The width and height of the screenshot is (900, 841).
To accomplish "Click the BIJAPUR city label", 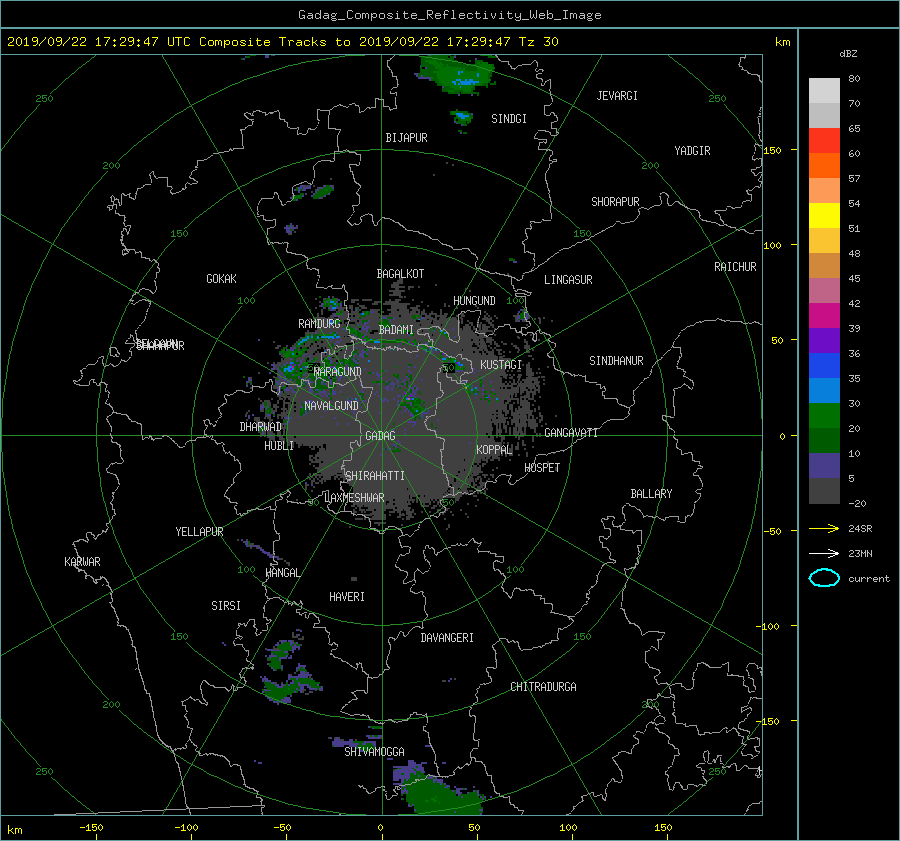I will coord(406,138).
